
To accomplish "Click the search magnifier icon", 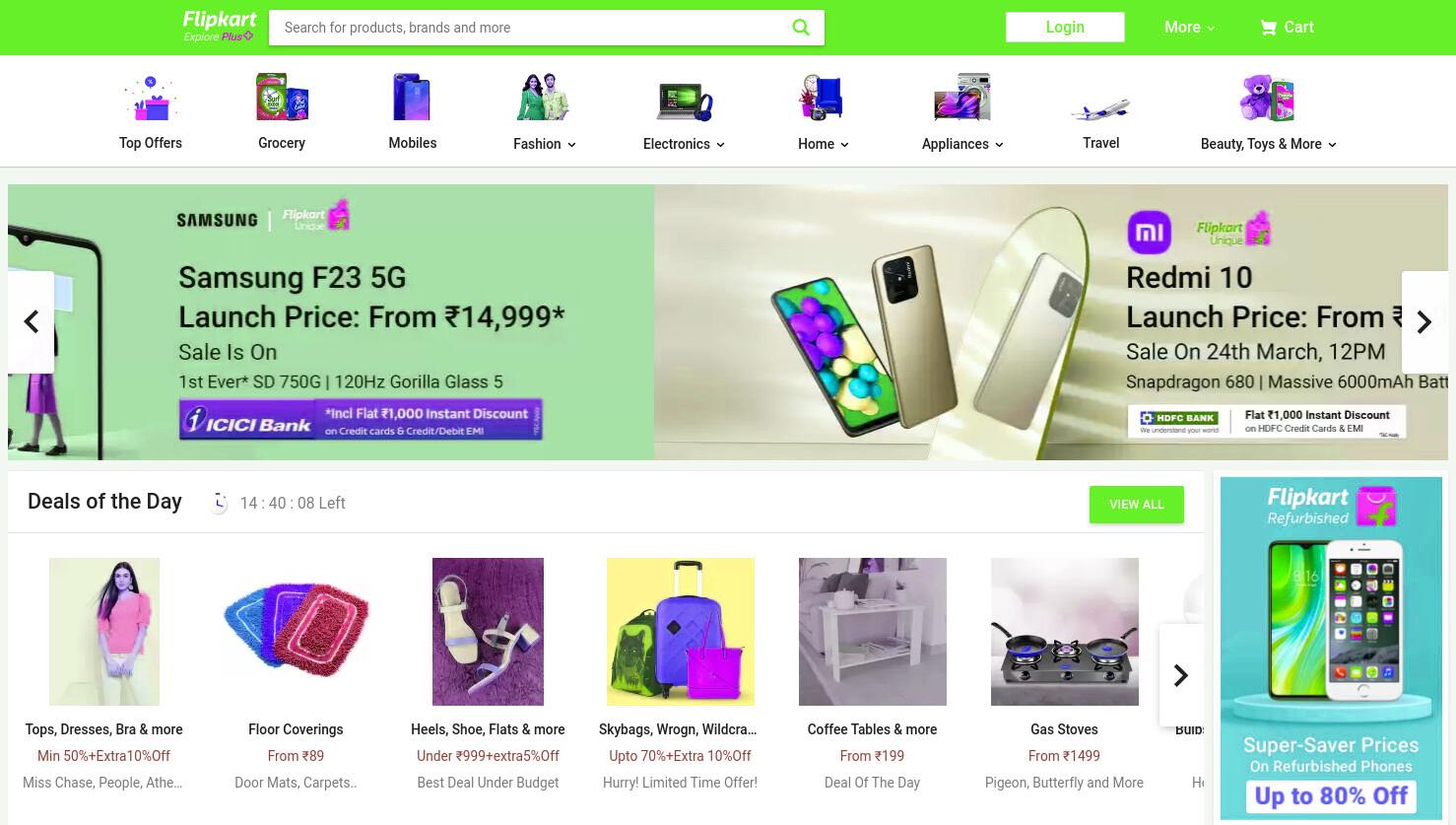I will pos(801,28).
